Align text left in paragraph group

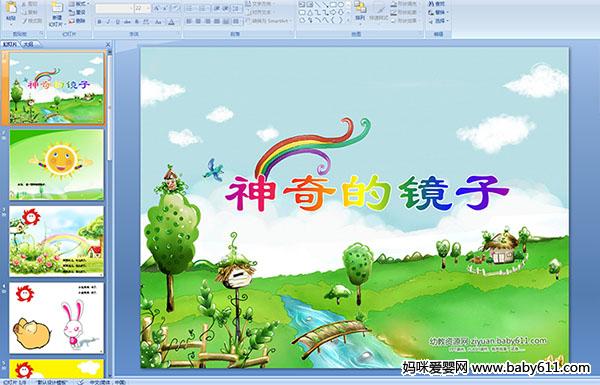[x=189, y=21]
